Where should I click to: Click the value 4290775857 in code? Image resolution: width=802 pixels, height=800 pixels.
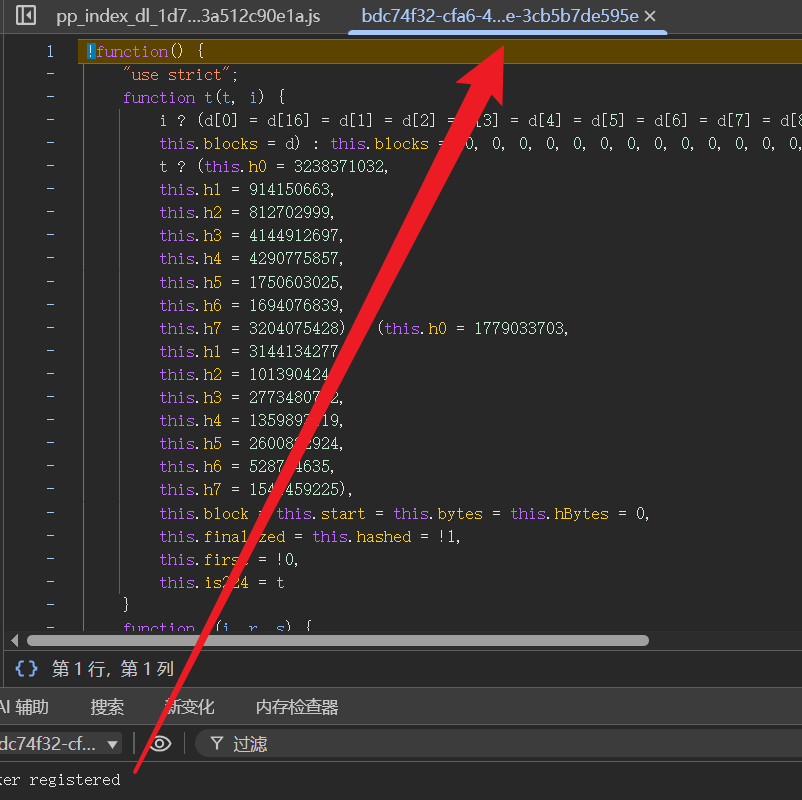294,258
